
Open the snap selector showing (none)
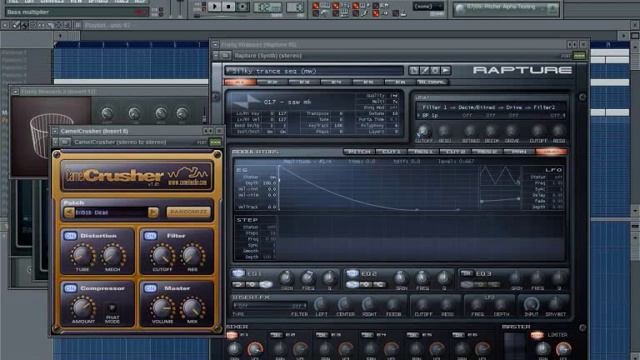click(428, 6)
